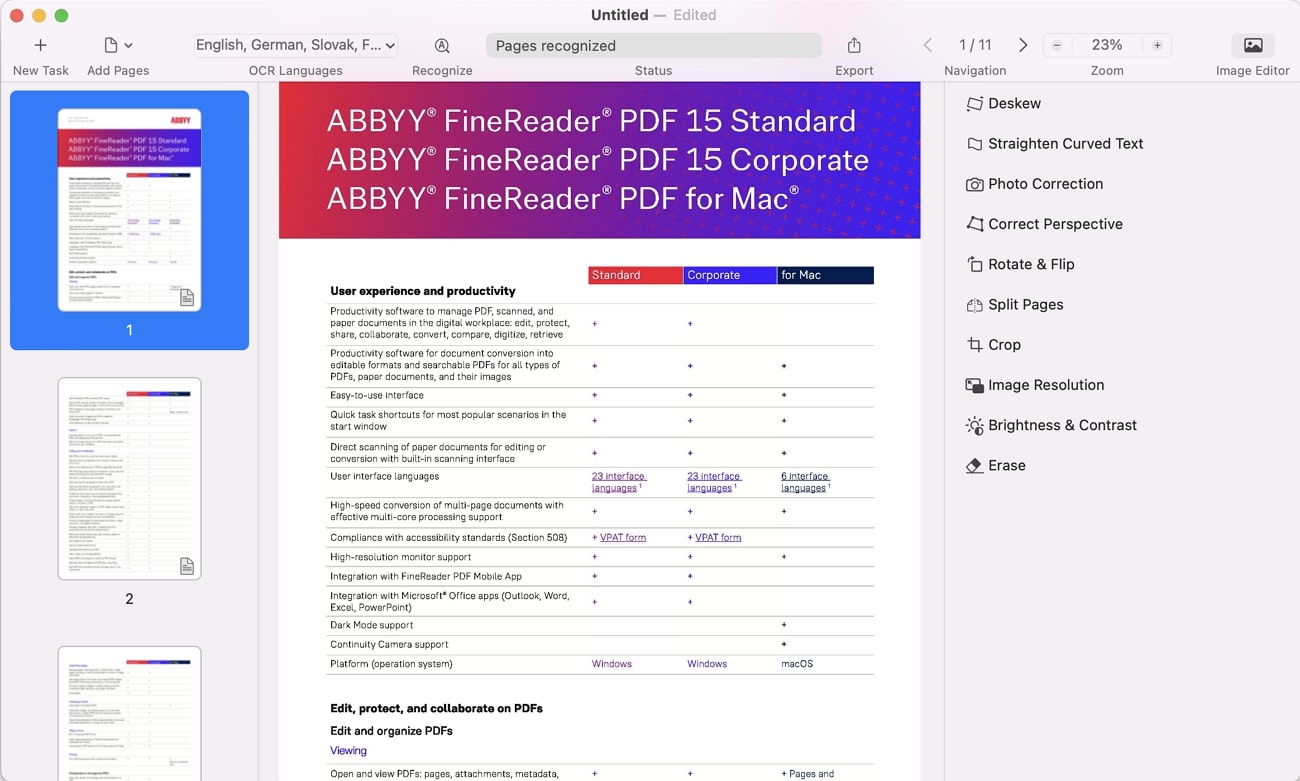The height and width of the screenshot is (781, 1300).
Task: Go to the next page arrow
Action: point(1022,45)
